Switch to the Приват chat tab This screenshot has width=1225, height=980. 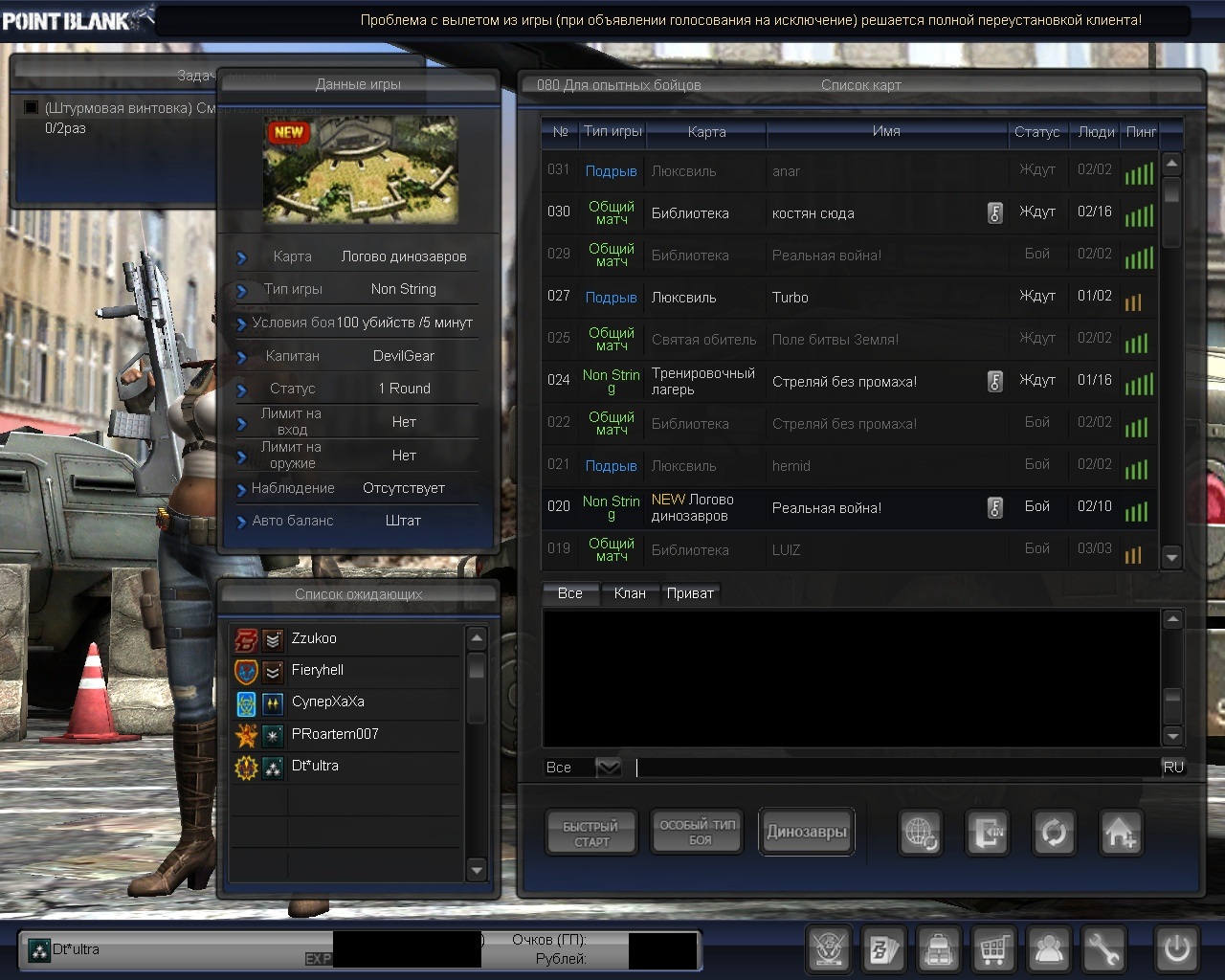click(x=689, y=593)
